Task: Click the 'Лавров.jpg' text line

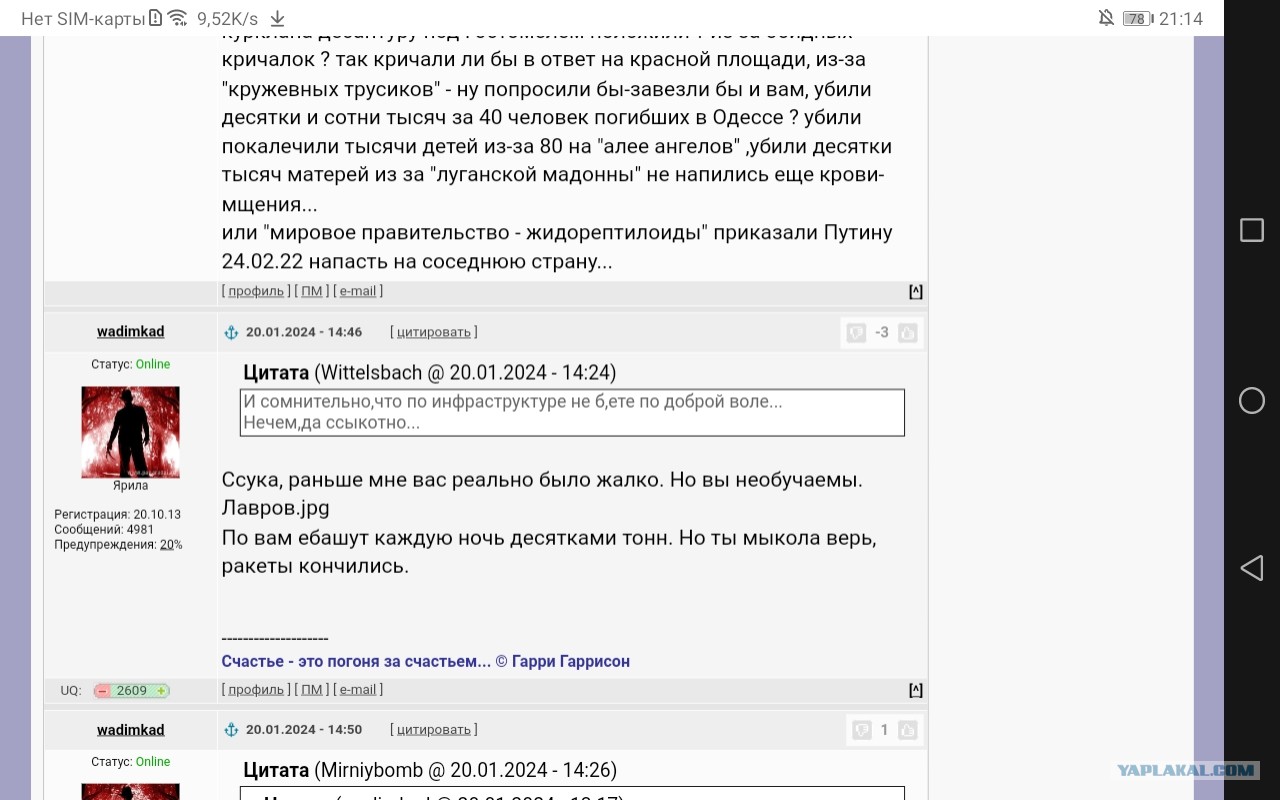Action: click(276, 508)
